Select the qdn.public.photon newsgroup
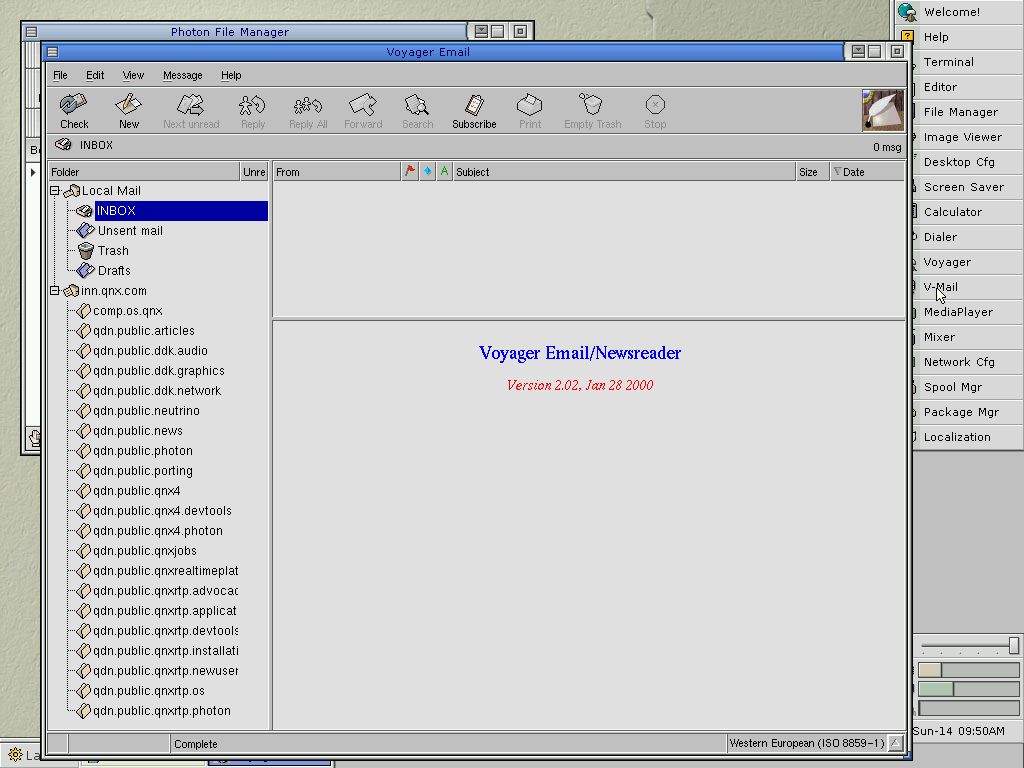Screen dimensions: 1024x768 coord(142,451)
